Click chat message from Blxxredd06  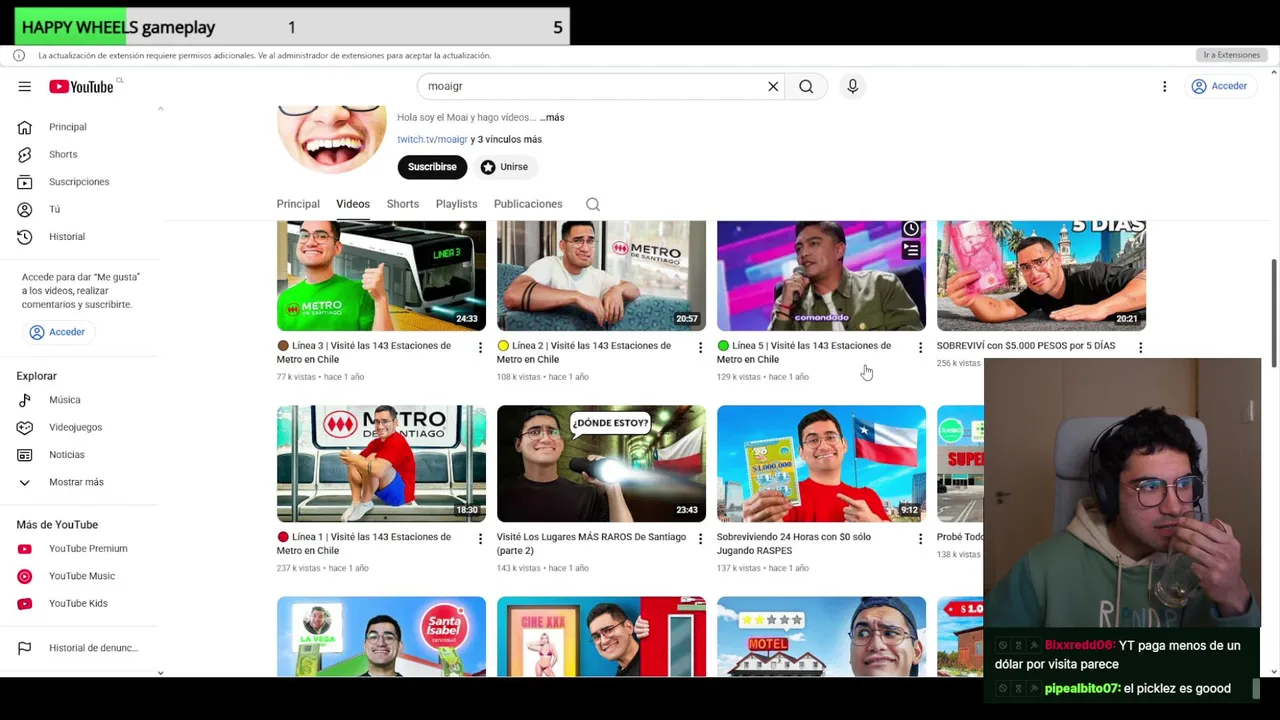coord(1118,655)
